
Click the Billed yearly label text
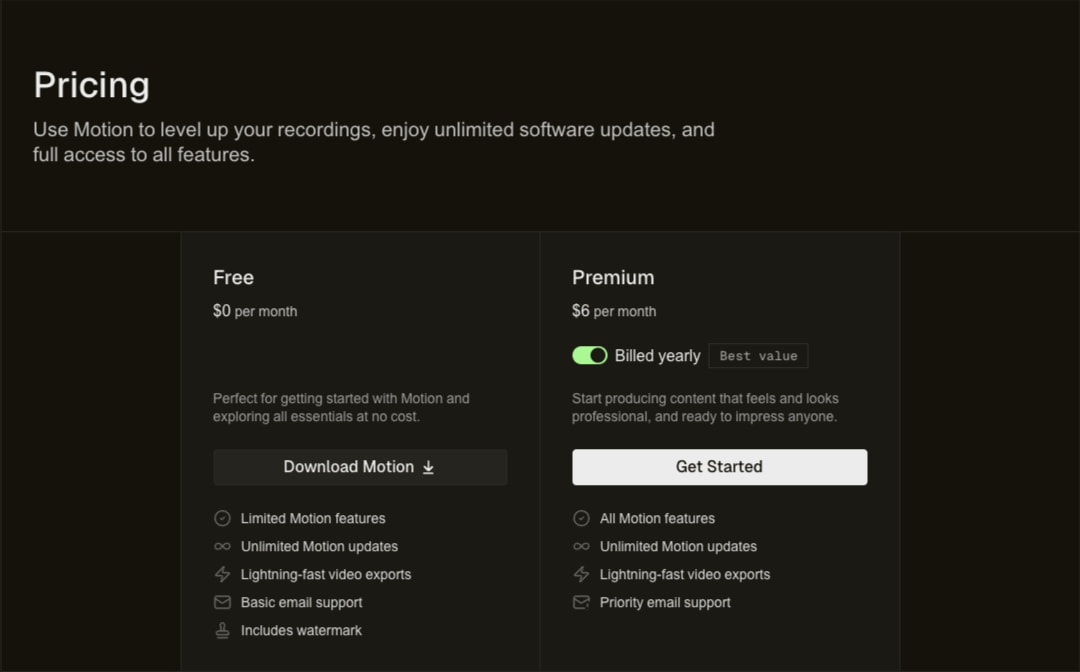click(657, 356)
